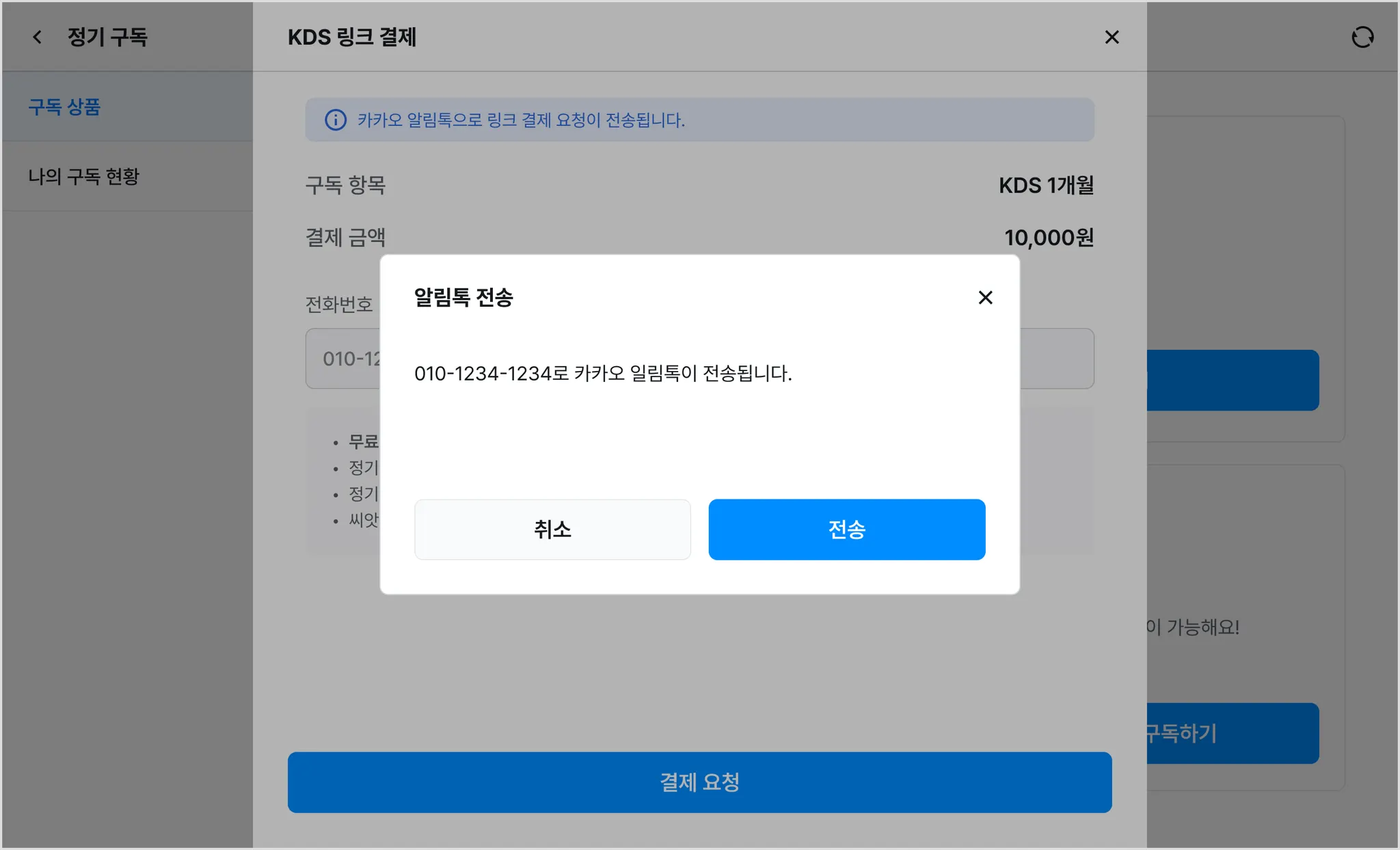Select the 구독 상품 sidebar menu

[64, 107]
